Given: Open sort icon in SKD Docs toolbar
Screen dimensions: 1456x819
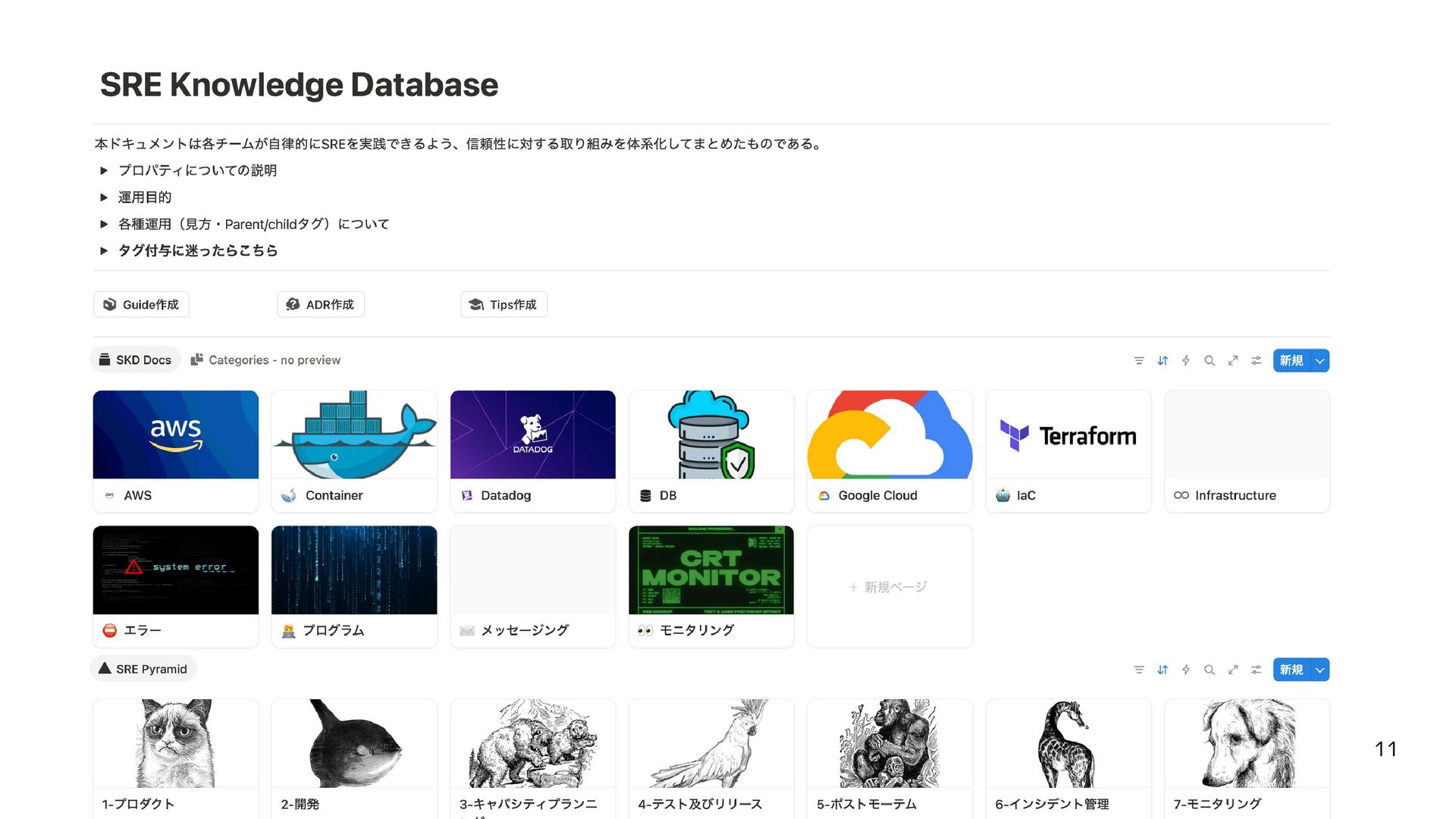Looking at the screenshot, I should (x=1163, y=360).
